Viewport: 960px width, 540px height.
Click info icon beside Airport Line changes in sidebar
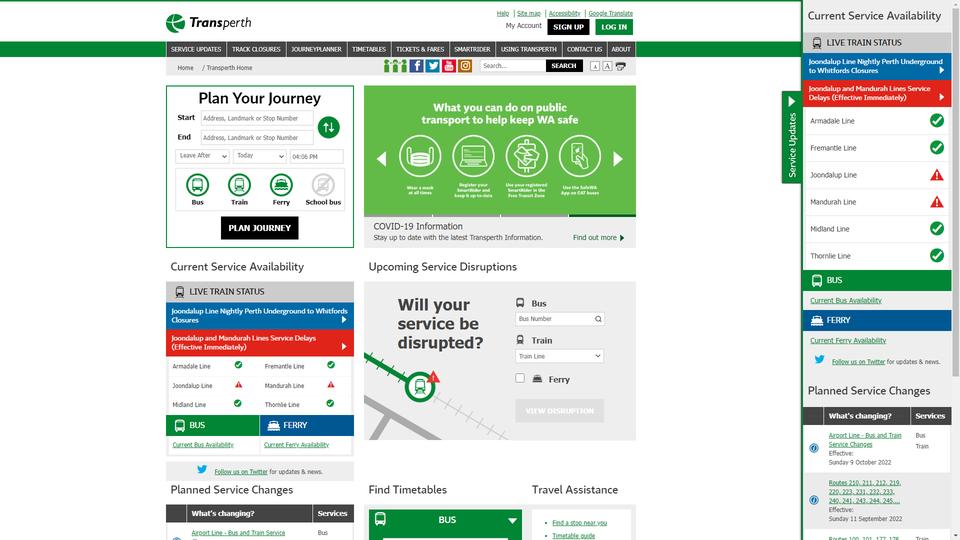click(x=814, y=448)
